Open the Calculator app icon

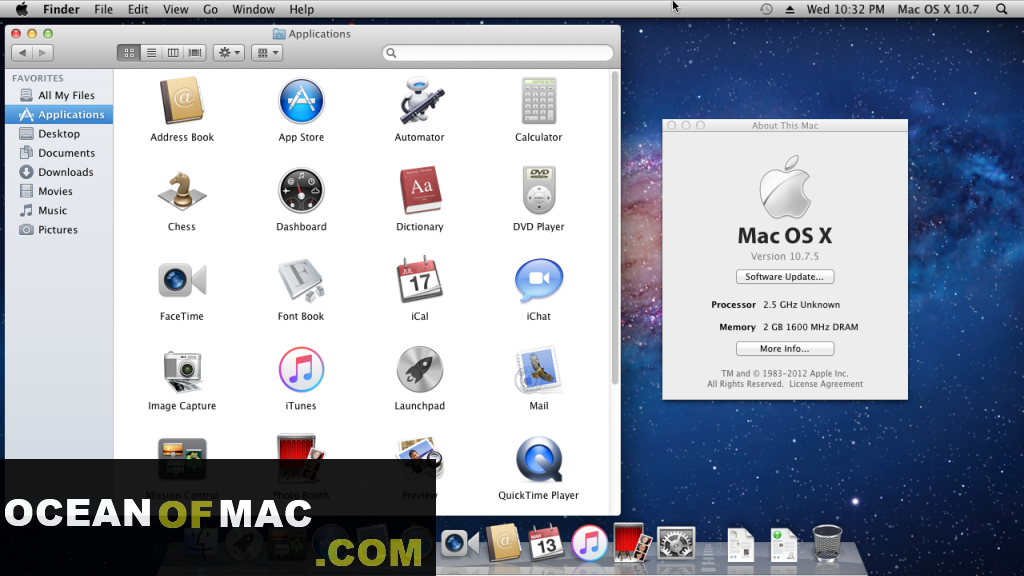tap(539, 101)
